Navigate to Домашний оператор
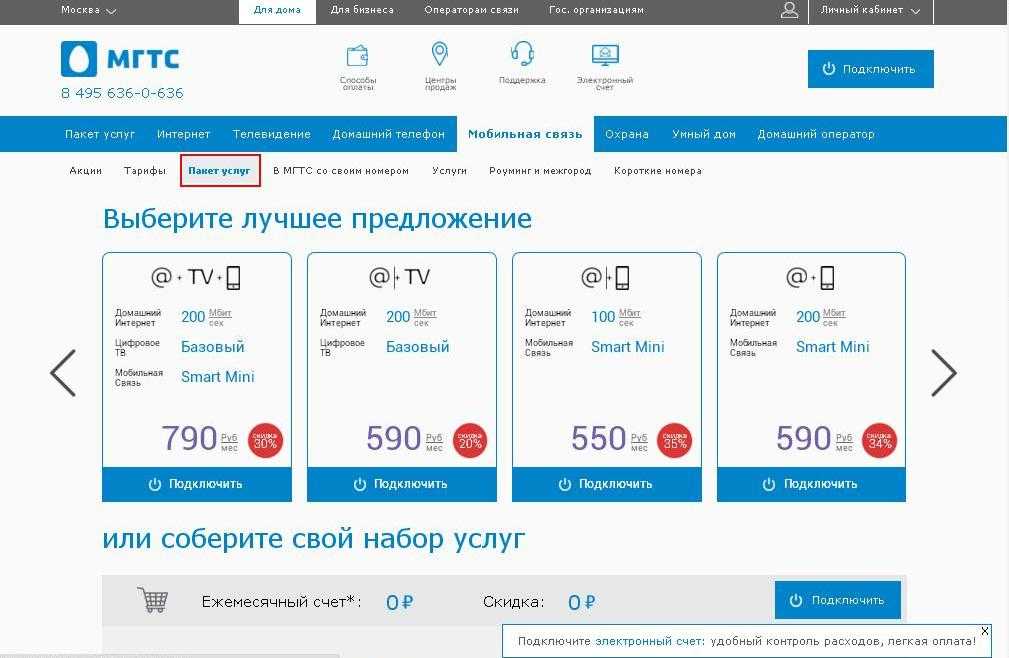Screen dimensions: 1009x658 coord(816,134)
